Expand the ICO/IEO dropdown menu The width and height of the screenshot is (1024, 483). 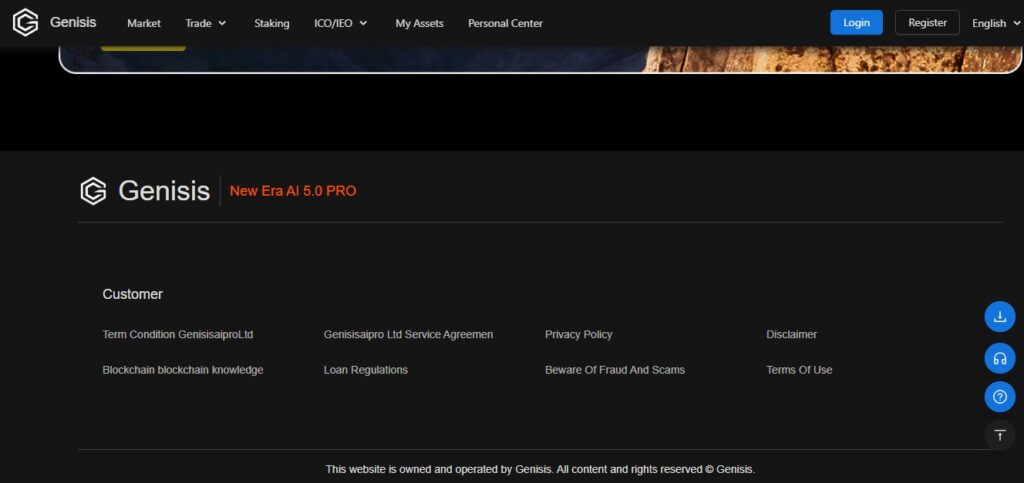coord(341,23)
